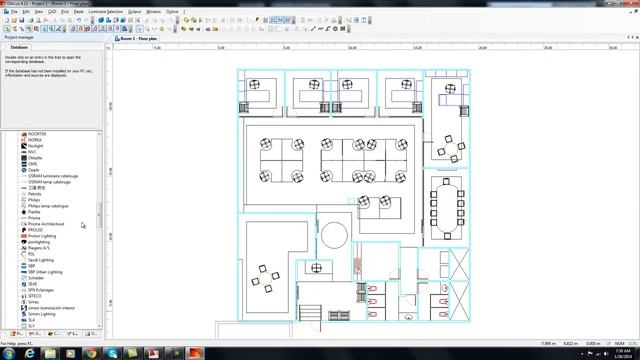Open the CAD menu
The width and height of the screenshot is (640, 360).
pyautogui.click(x=52, y=12)
